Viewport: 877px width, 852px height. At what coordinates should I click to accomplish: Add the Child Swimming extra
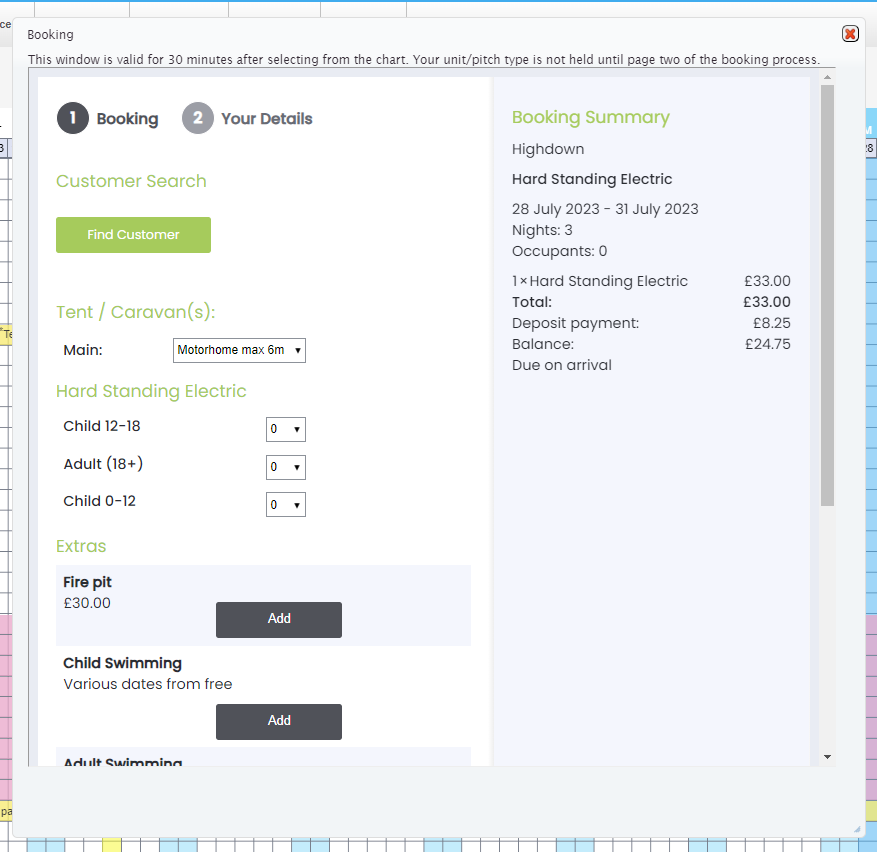279,721
